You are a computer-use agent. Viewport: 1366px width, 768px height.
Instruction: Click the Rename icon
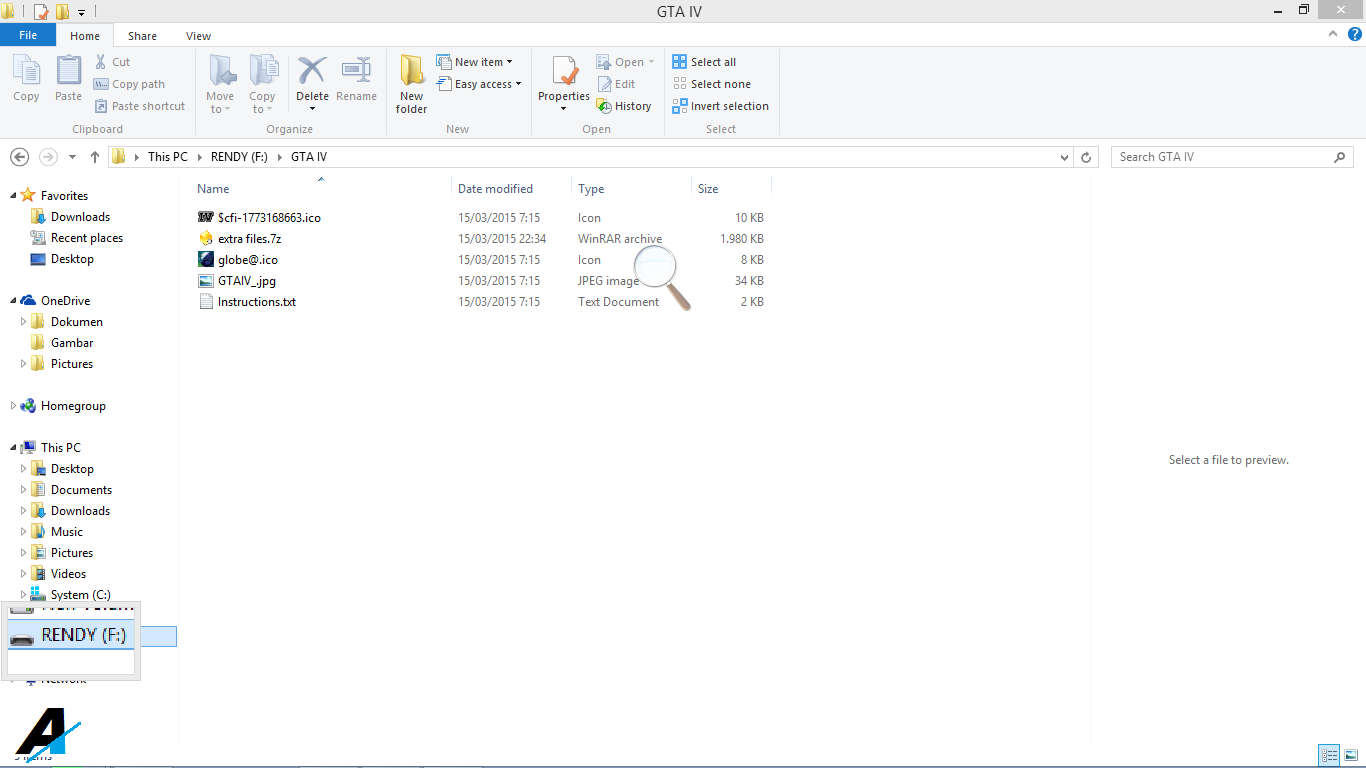pyautogui.click(x=356, y=71)
